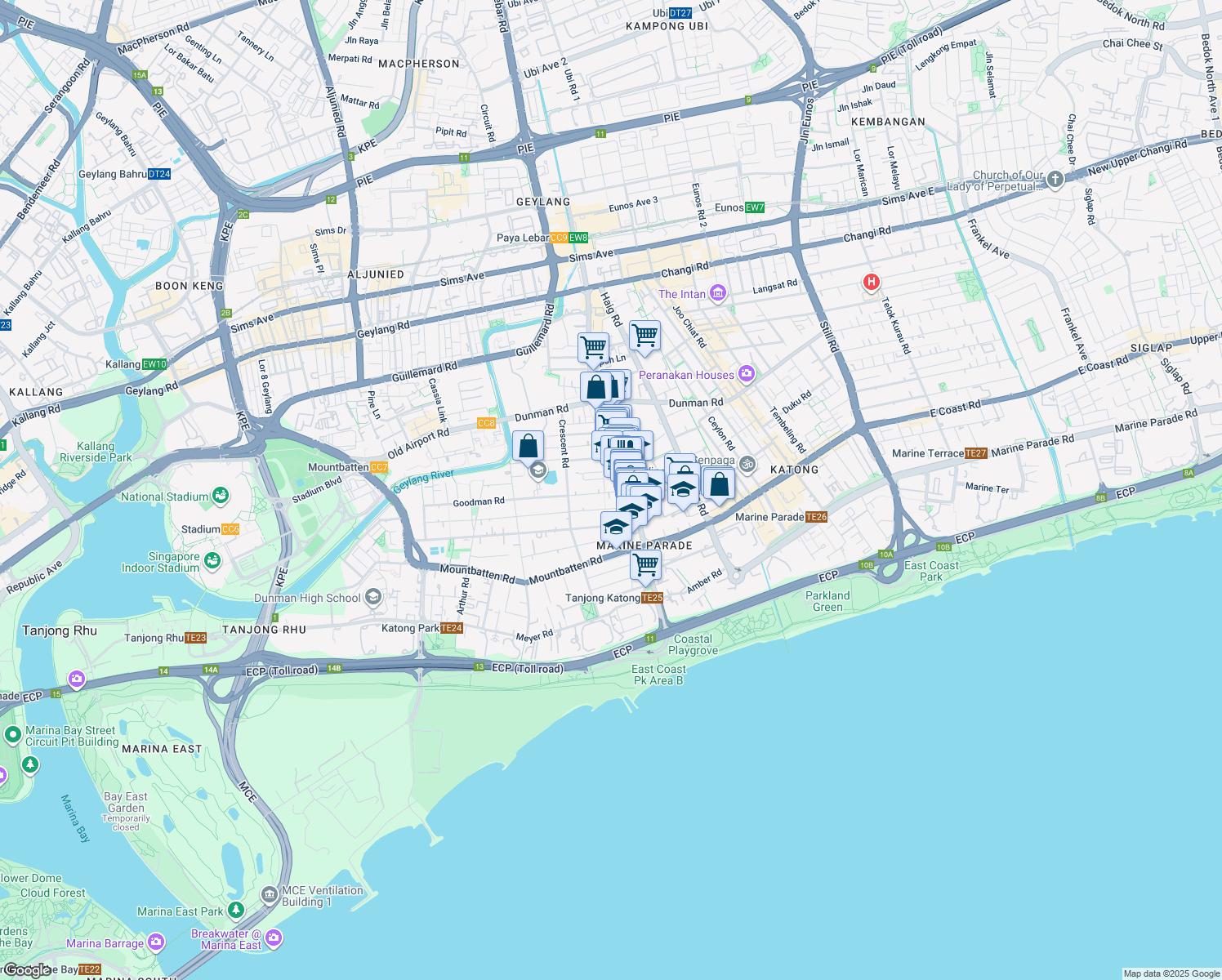Click the CC9/EW8 Paya Lebar interchange badge
1222x980 pixels.
click(567, 237)
